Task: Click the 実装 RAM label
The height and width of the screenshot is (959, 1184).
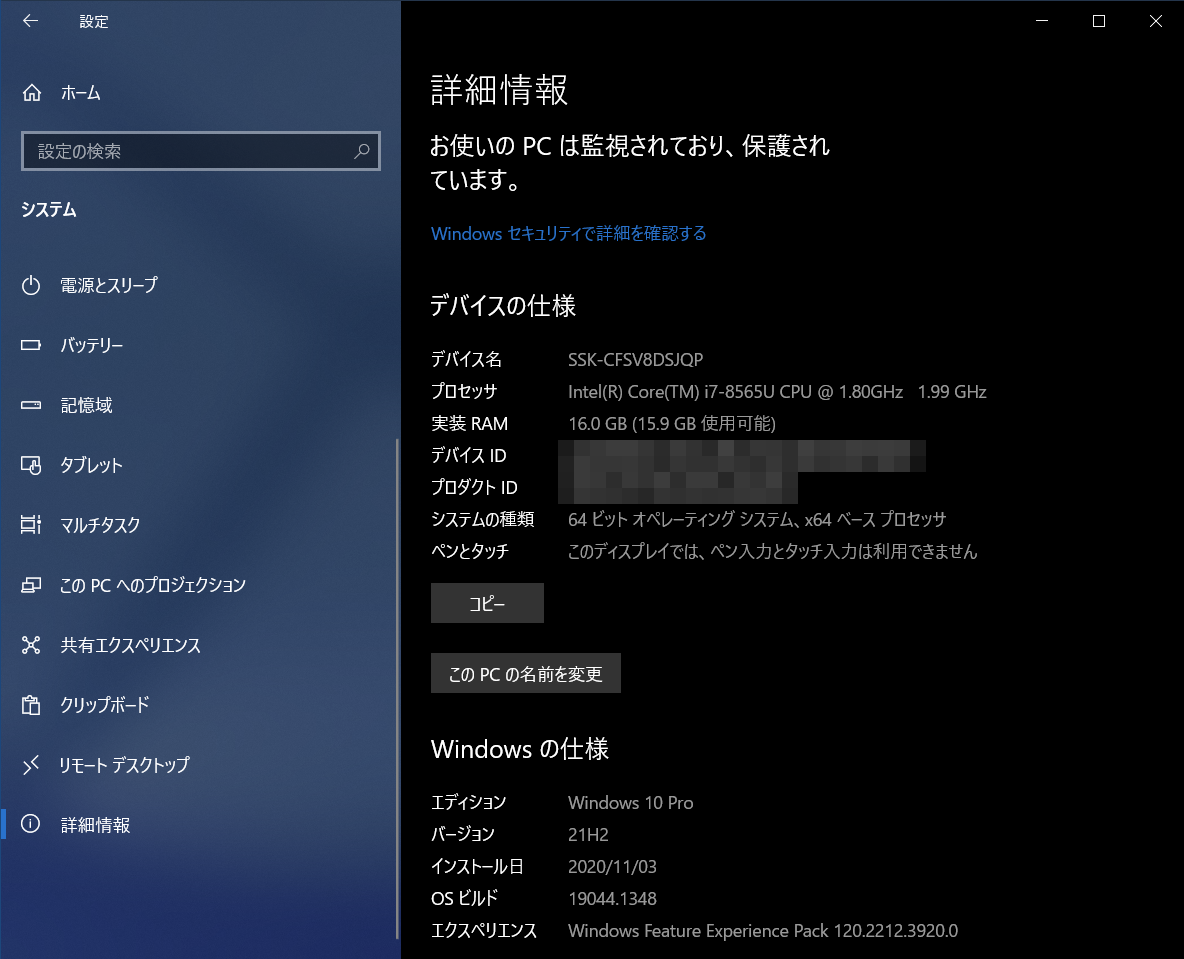Action: pyautogui.click(x=470, y=424)
